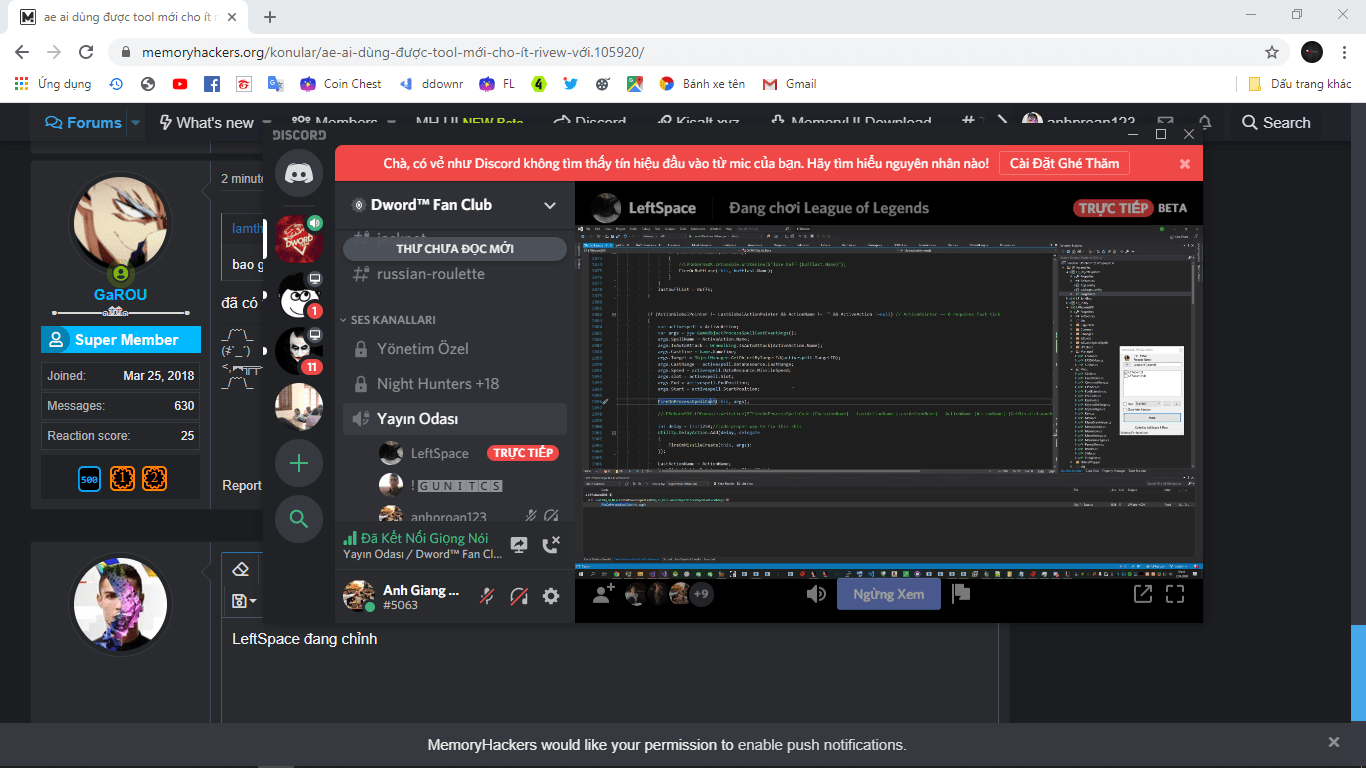Click Cài Đặt Ghé Thăm button
The width and height of the screenshot is (1366, 768).
1065,163
